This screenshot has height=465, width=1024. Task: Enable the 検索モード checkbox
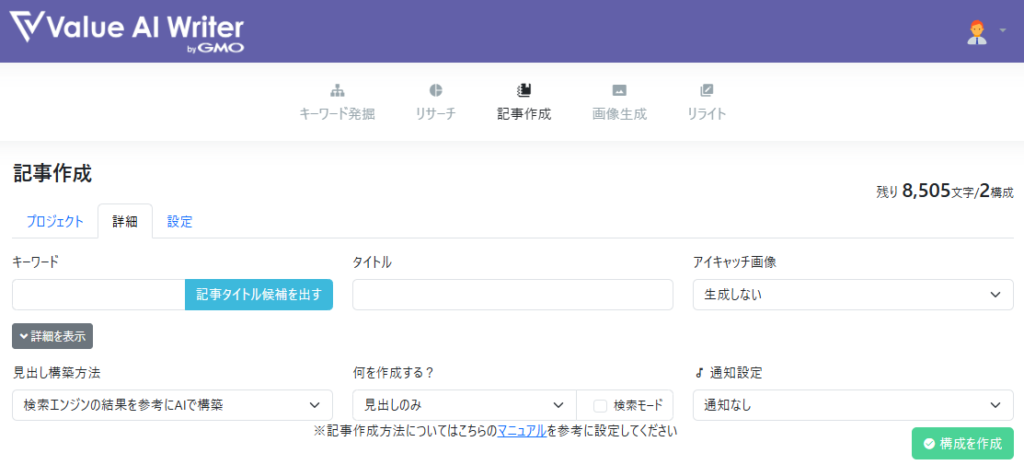click(x=600, y=405)
